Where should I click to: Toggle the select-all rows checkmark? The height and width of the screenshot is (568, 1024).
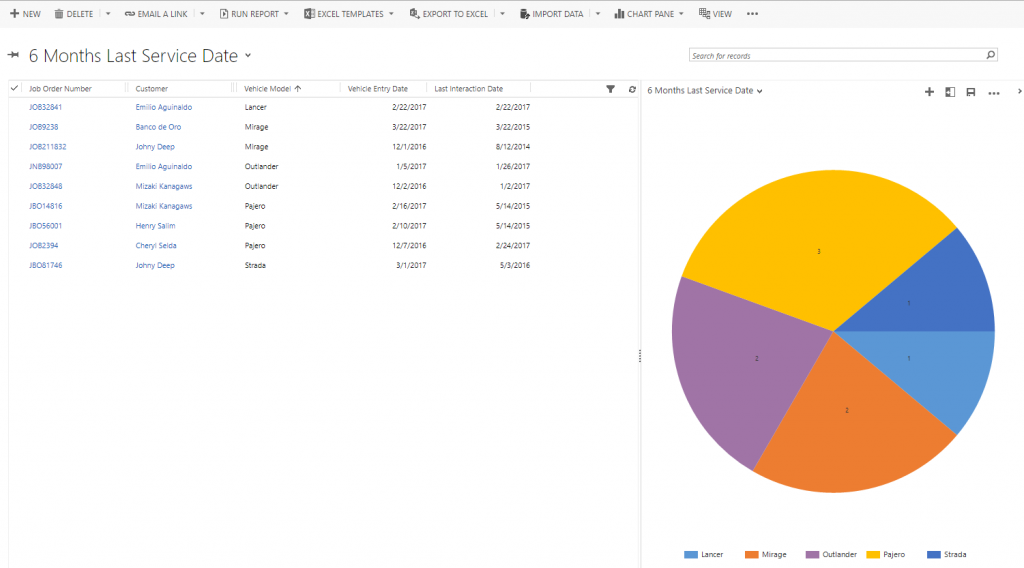coord(14,89)
